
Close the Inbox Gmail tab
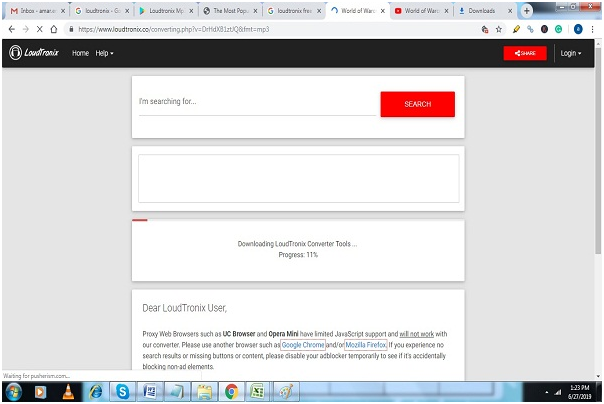pyautogui.click(x=63, y=11)
